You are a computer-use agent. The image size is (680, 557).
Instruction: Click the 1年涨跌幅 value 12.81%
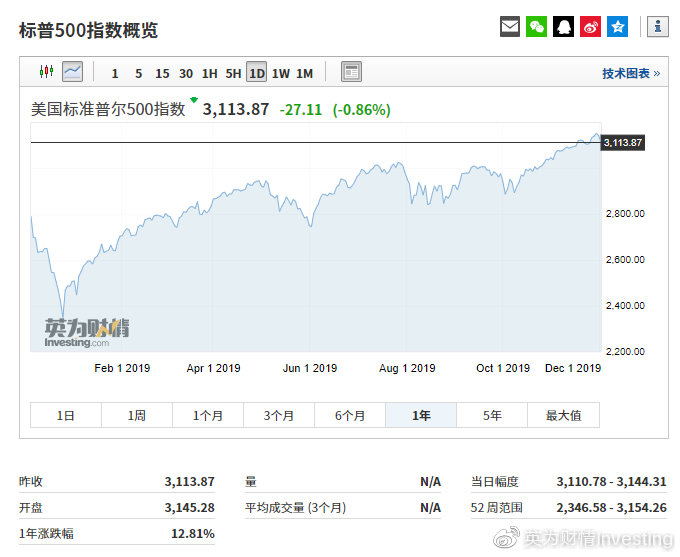(193, 534)
